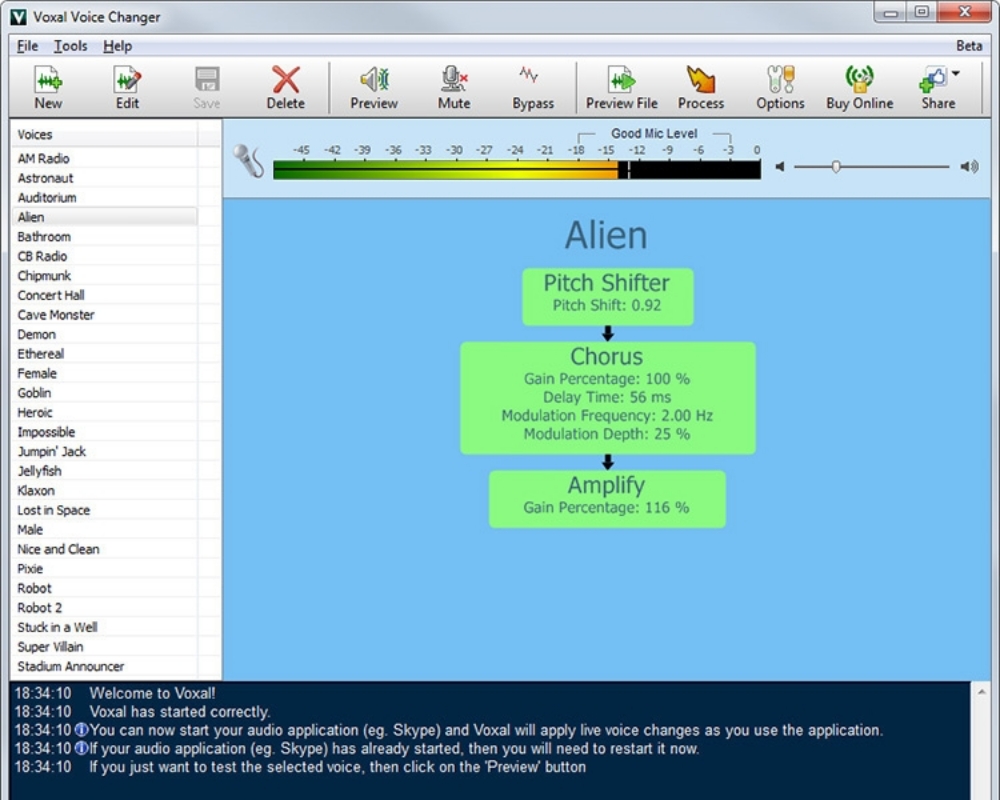Toggle the Mute microphone button
Screen dimensions: 1000x800
(x=453, y=88)
